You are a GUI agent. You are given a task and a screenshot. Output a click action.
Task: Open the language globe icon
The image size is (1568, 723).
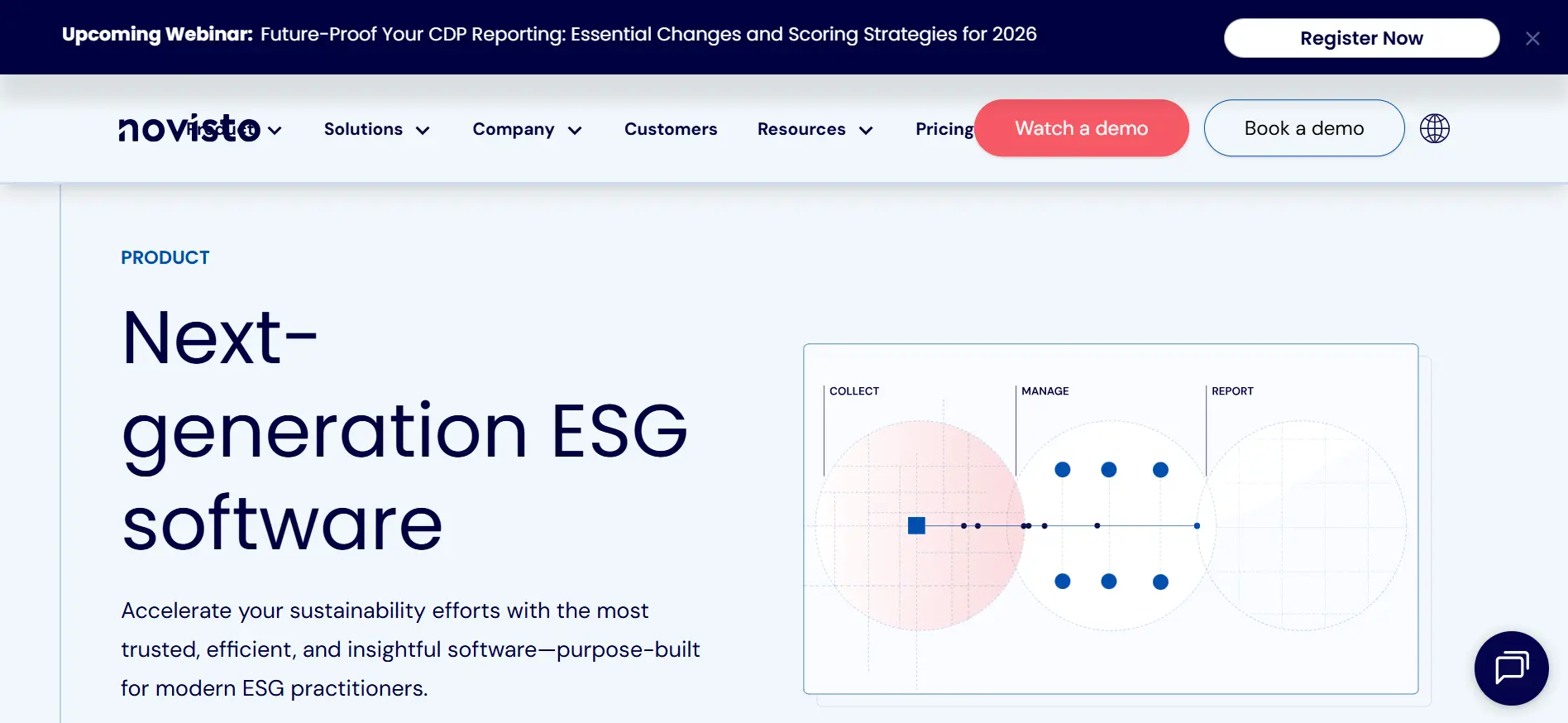pyautogui.click(x=1435, y=128)
